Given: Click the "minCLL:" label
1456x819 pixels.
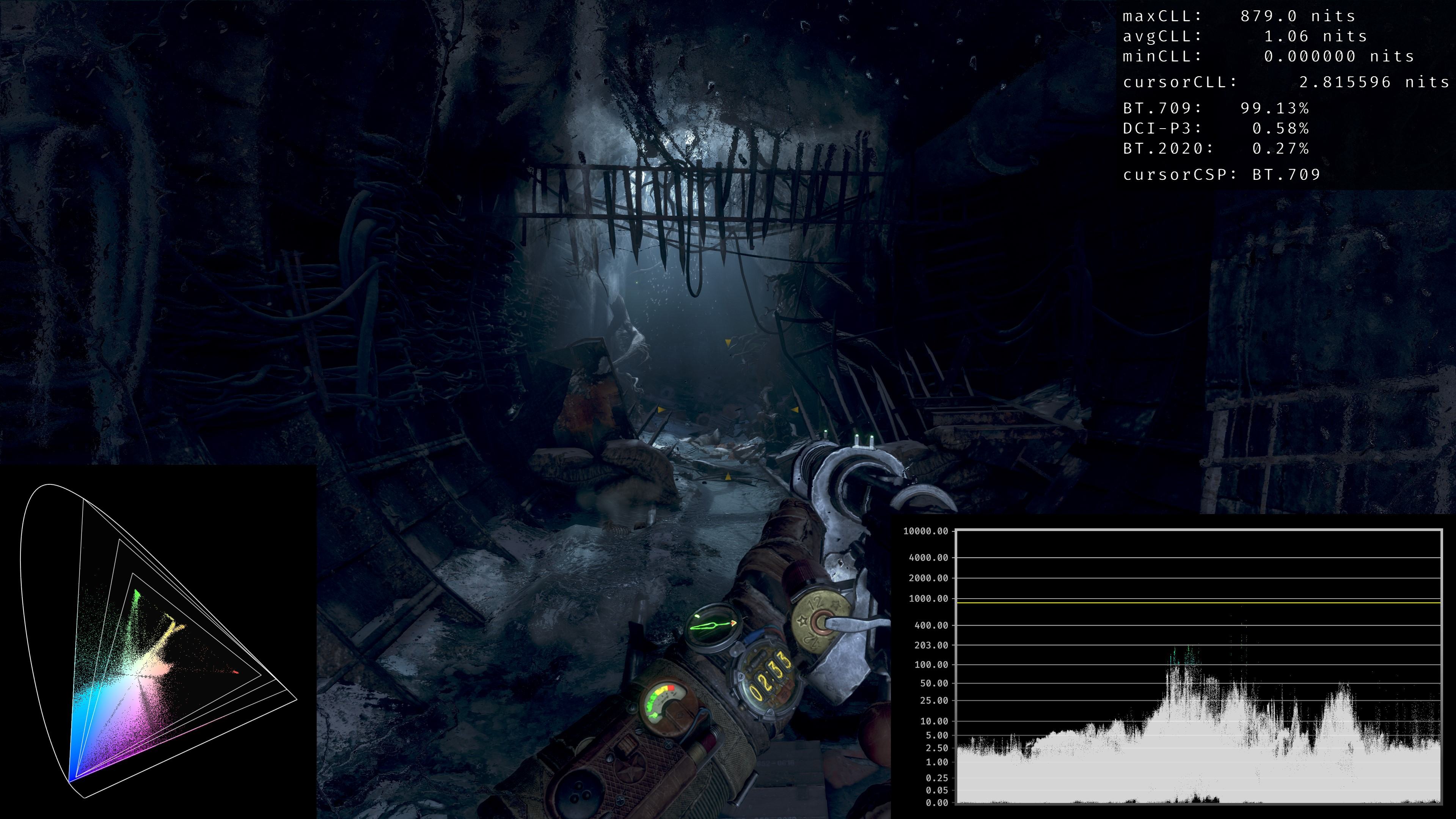Looking at the screenshot, I should 1162,57.
